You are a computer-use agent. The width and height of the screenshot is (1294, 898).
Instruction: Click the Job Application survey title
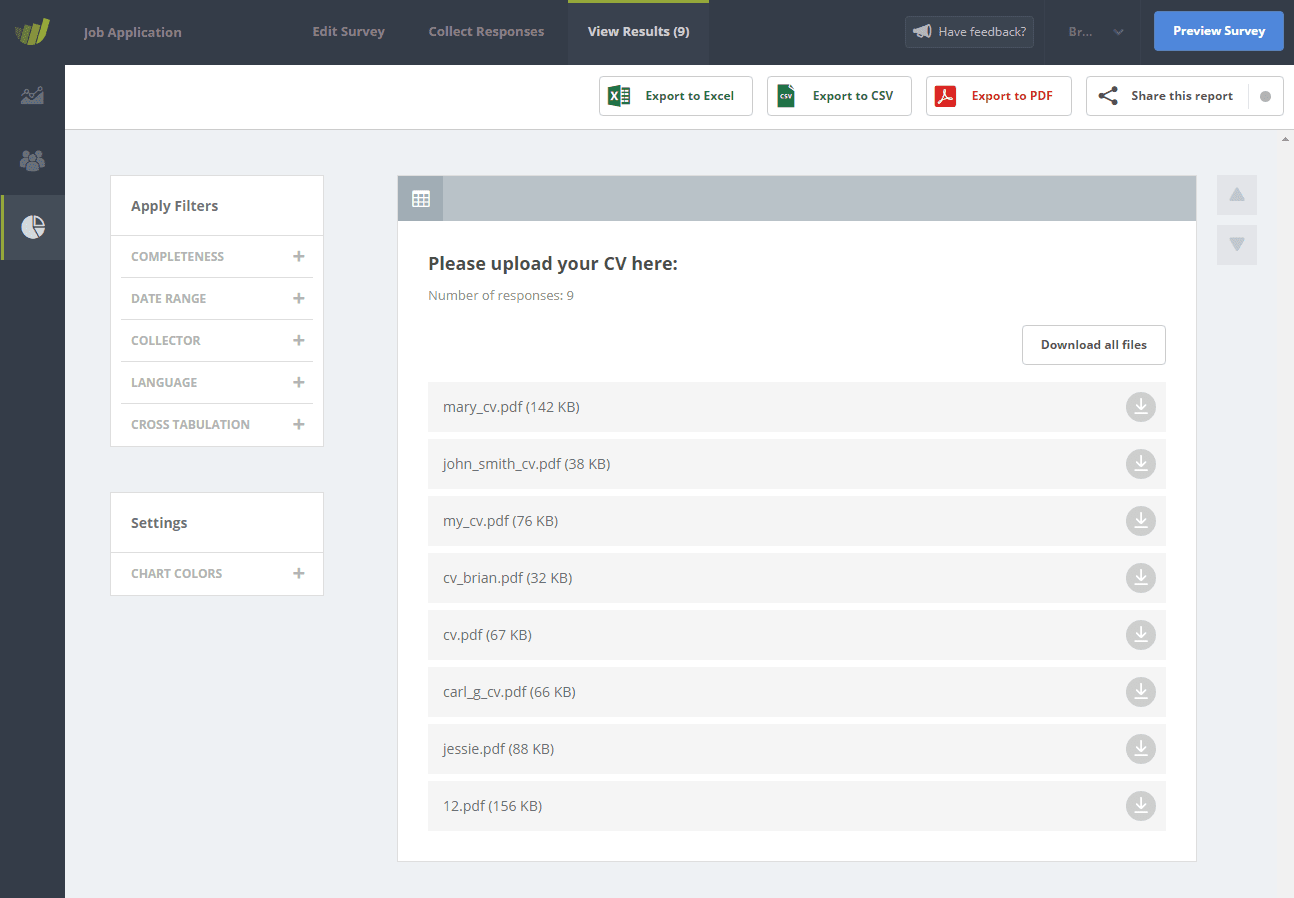click(133, 32)
